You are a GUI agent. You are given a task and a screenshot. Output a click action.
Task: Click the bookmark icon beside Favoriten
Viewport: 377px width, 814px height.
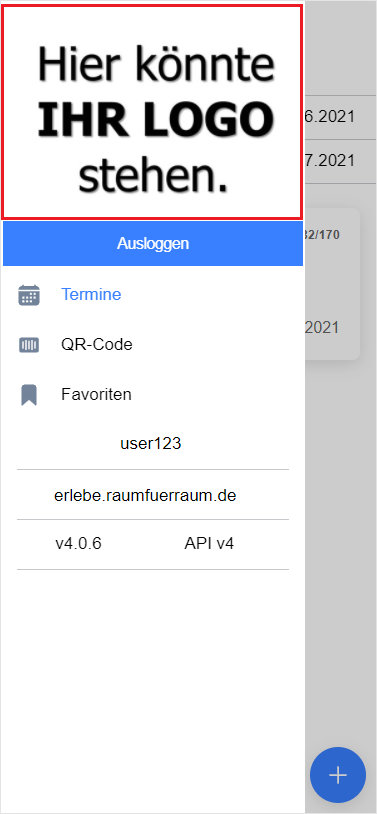click(29, 395)
